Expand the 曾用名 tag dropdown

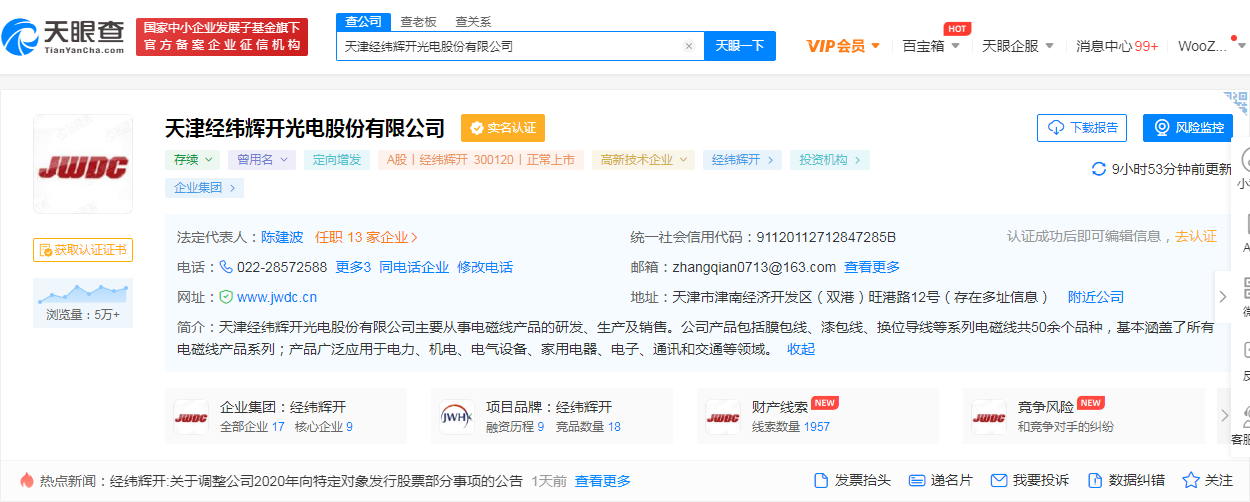(261, 160)
